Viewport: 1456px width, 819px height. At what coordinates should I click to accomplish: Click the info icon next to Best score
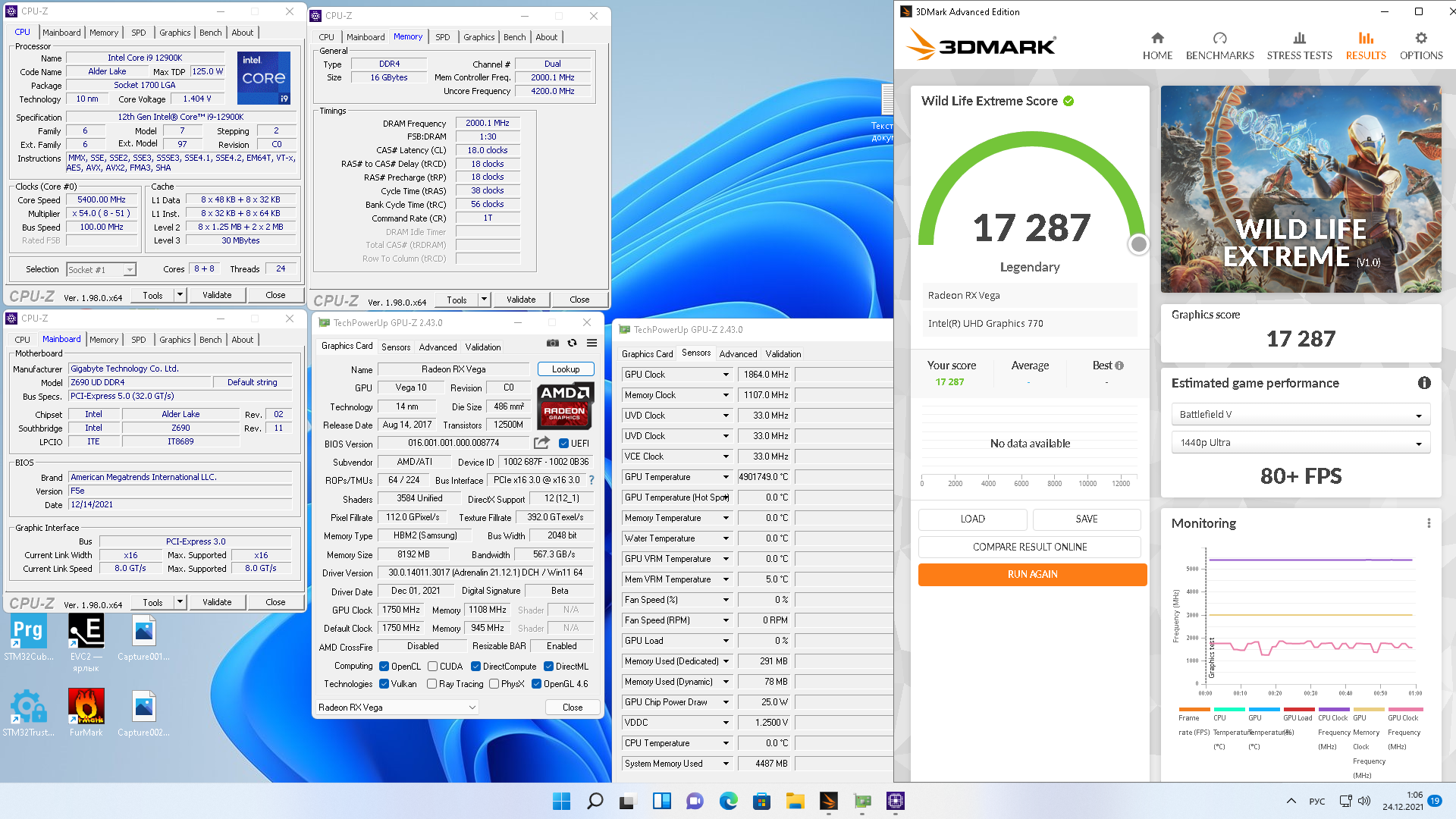[1119, 366]
